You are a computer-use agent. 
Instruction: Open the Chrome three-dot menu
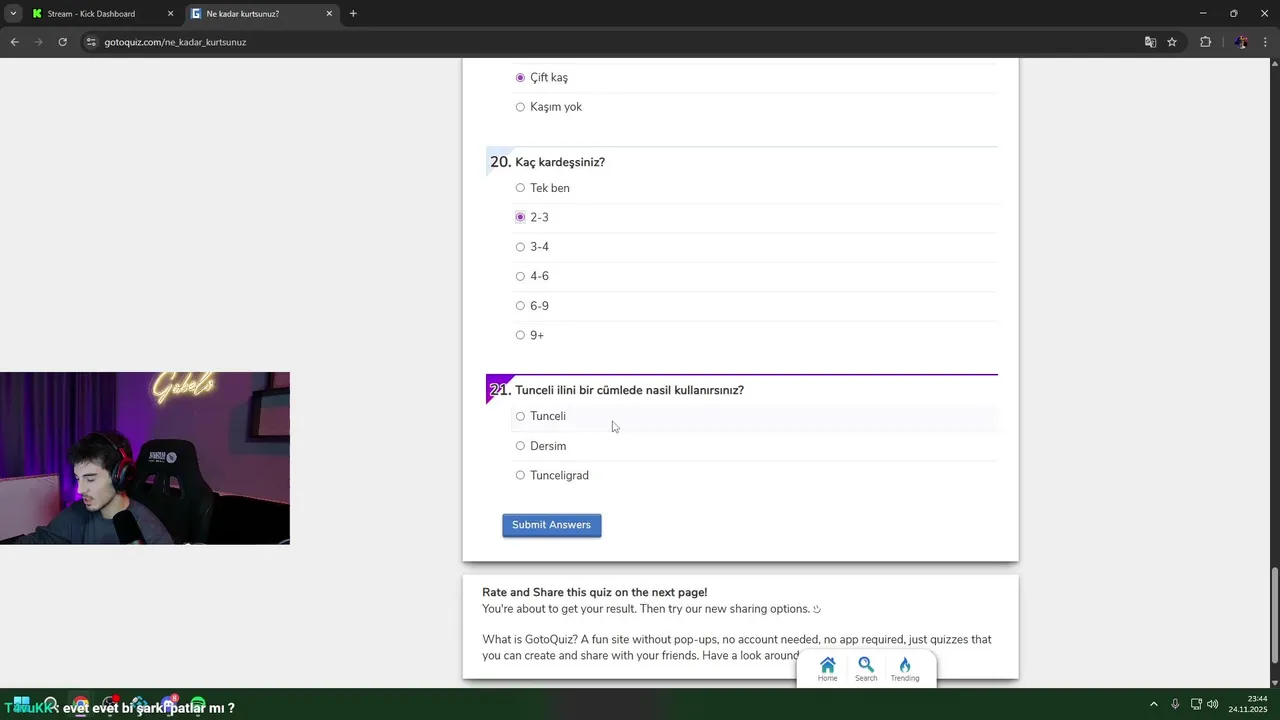pyautogui.click(x=1266, y=42)
